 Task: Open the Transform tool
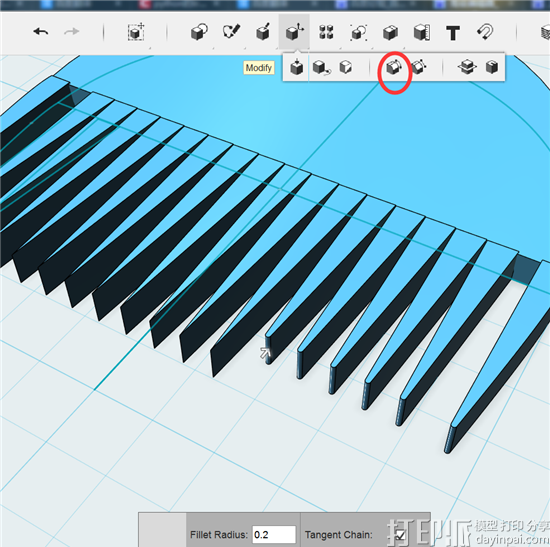[x=136, y=32]
